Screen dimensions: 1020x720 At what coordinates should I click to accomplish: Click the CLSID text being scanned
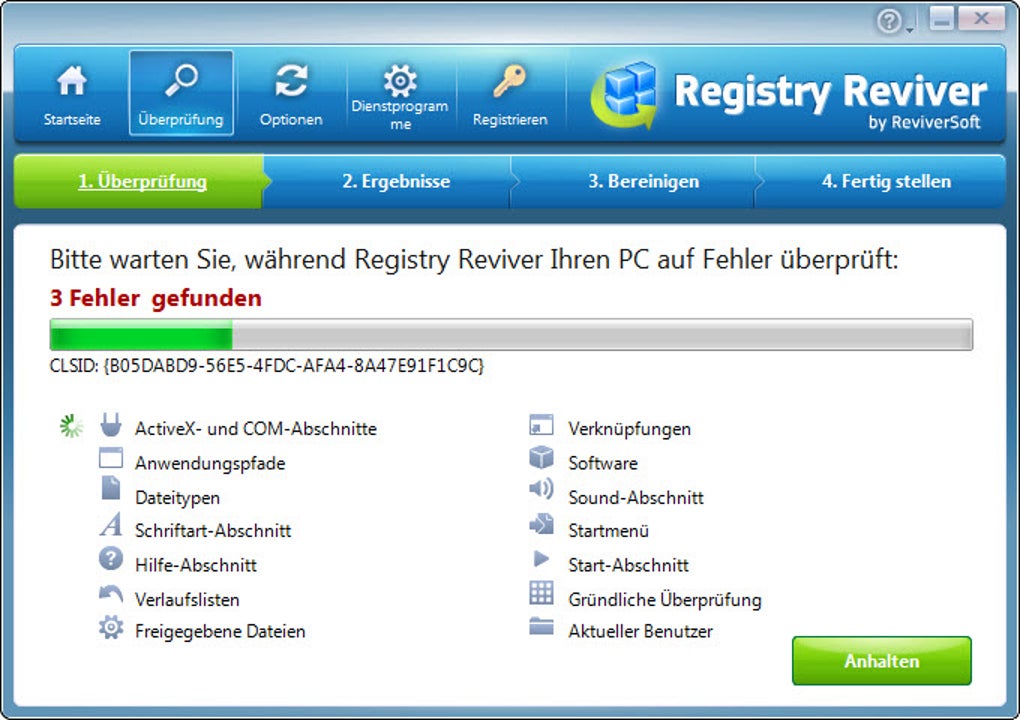(x=267, y=366)
